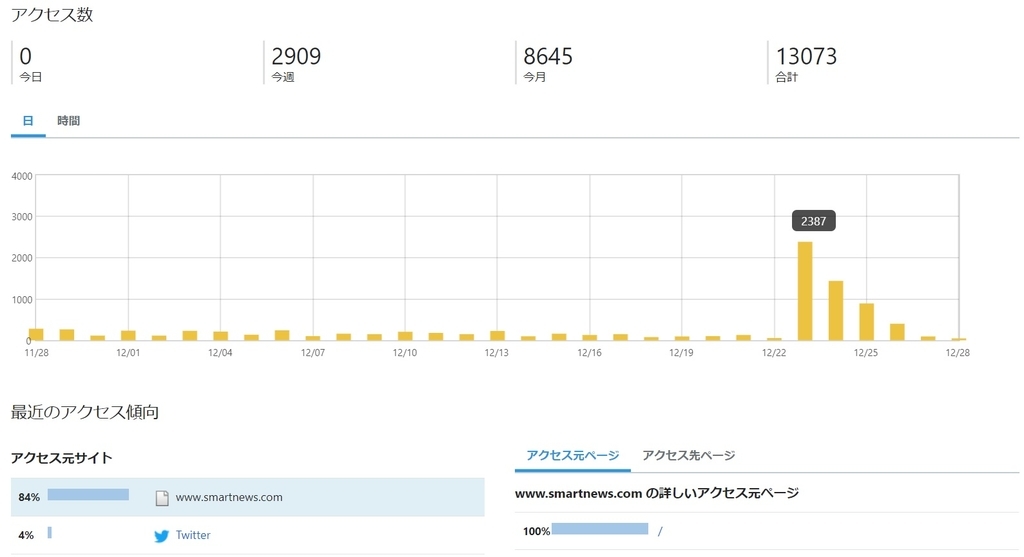Image resolution: width=1024 pixels, height=557 pixels.
Task: Click the Twitter bird icon
Action: point(161,536)
